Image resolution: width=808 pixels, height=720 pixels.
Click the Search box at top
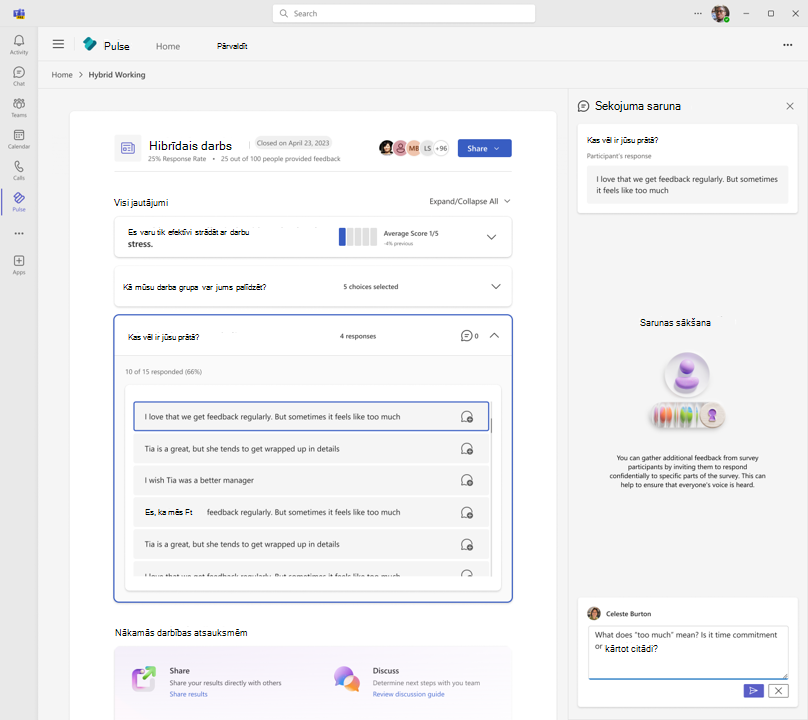[x=404, y=13]
